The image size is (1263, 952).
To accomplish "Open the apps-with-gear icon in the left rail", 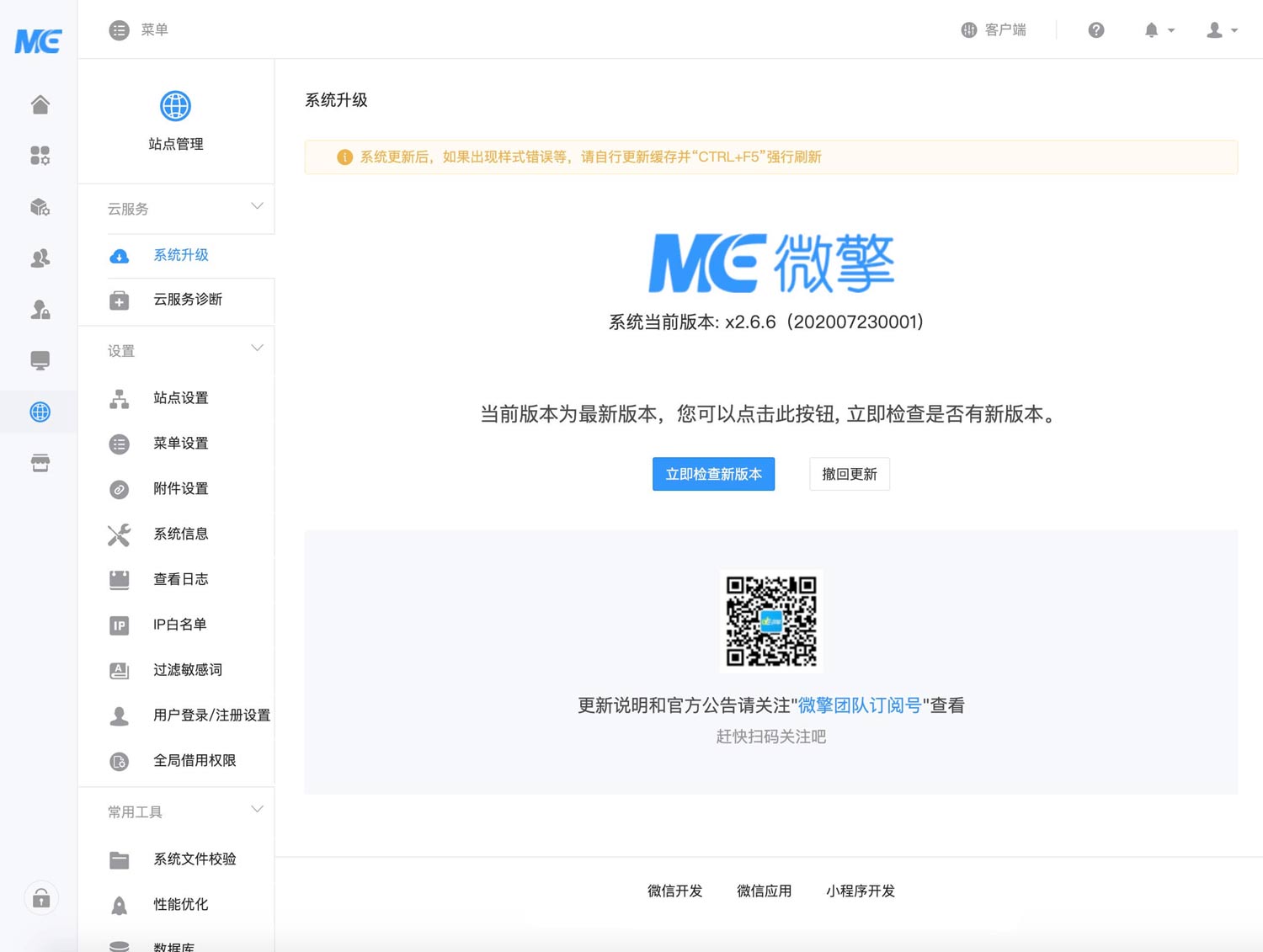I will click(40, 156).
